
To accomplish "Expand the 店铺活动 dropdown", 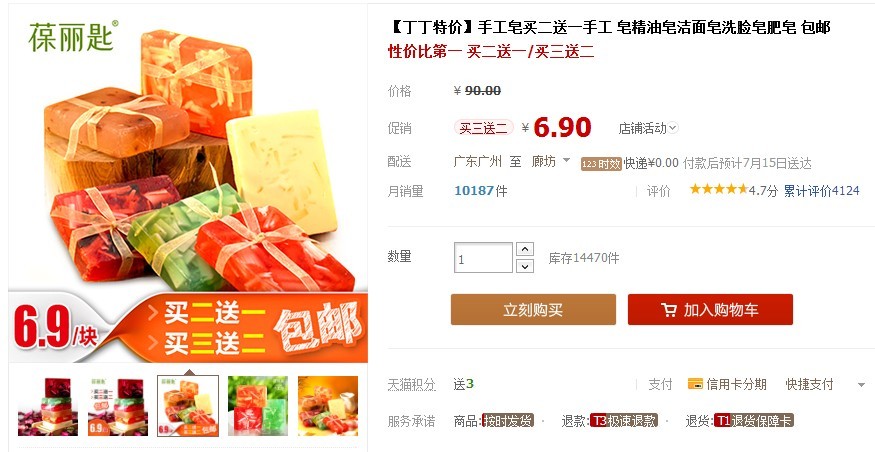I will click(648, 128).
